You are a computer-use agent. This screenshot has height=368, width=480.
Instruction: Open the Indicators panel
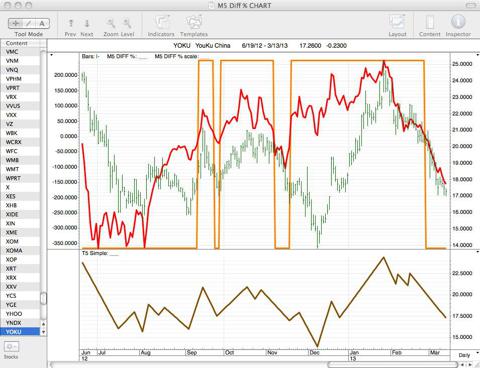point(162,22)
